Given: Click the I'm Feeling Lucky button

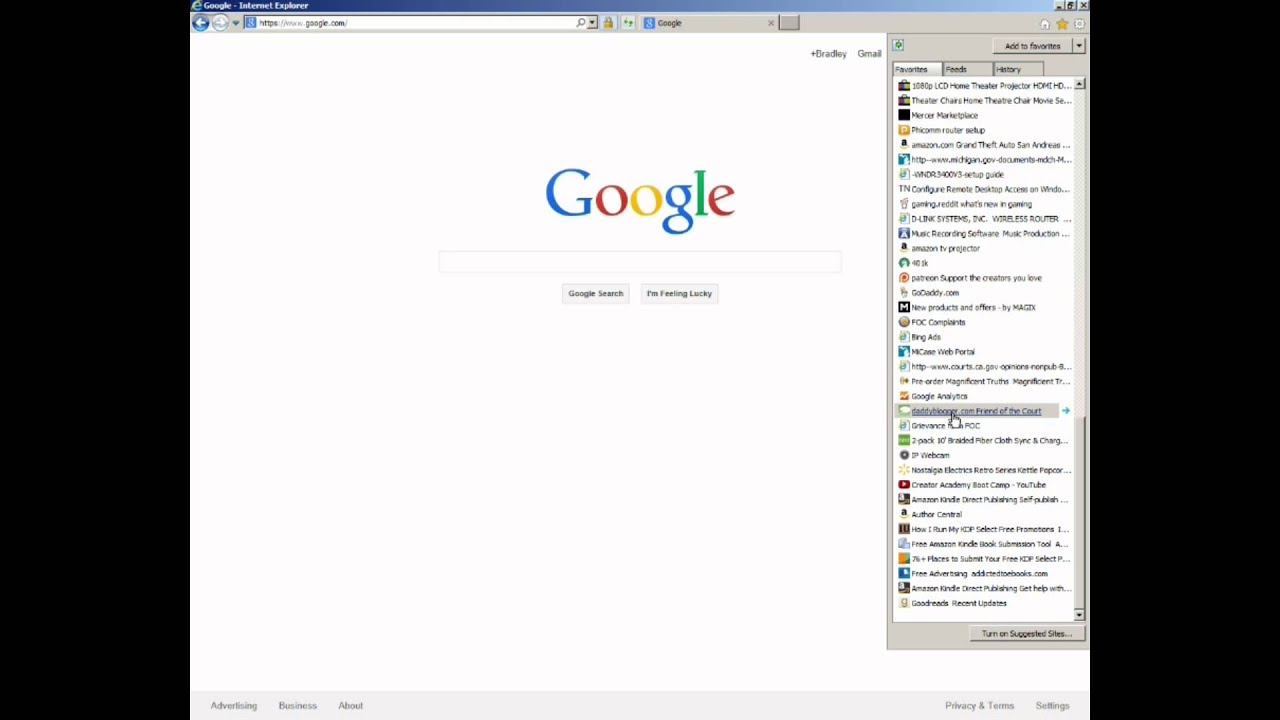Looking at the screenshot, I should (679, 293).
